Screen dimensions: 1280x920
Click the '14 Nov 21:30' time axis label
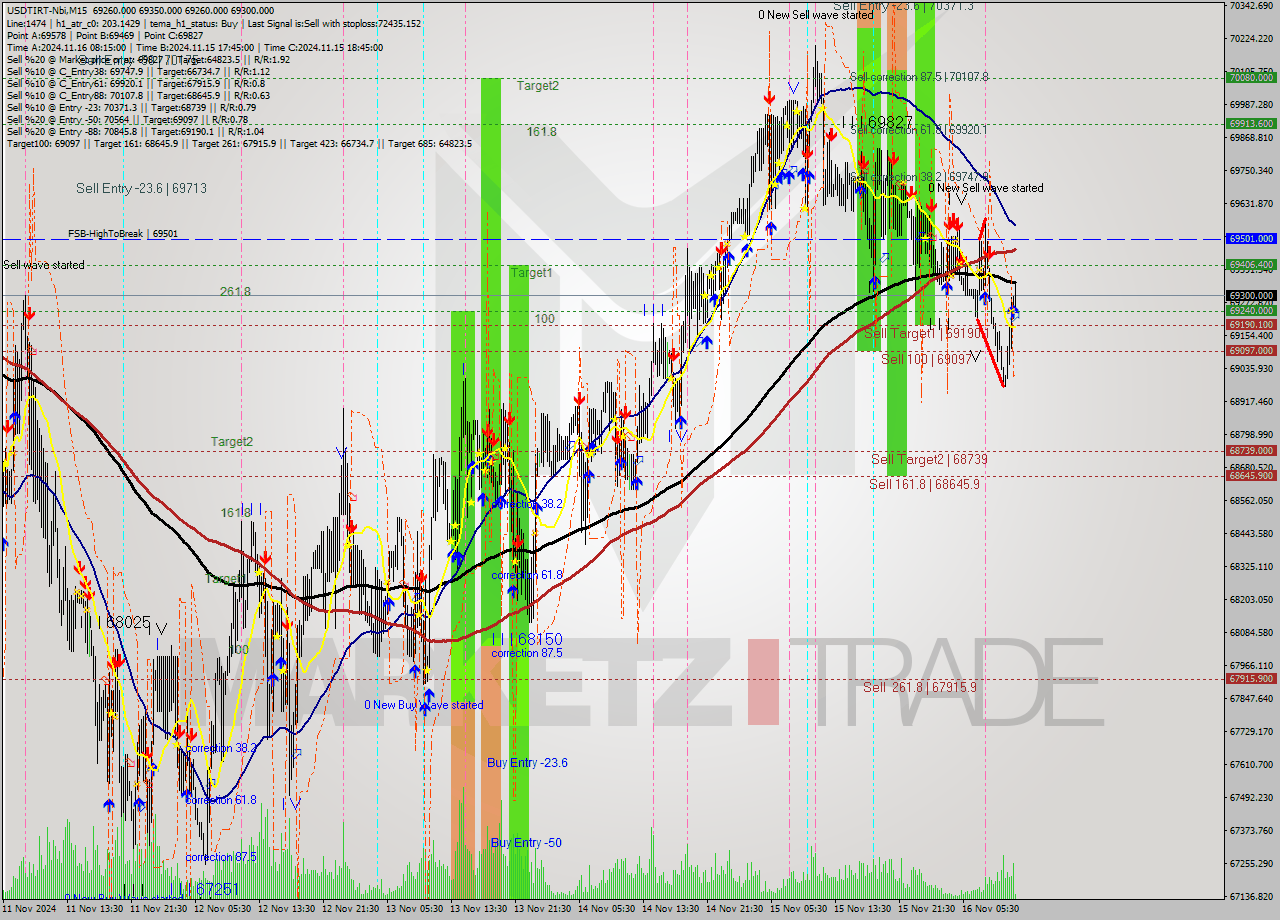point(735,909)
